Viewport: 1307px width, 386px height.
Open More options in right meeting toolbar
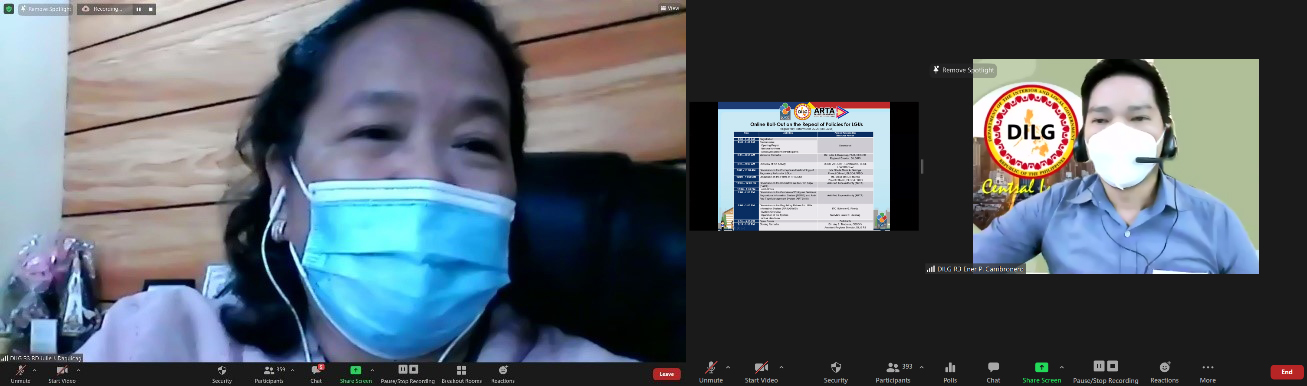pyautogui.click(x=1208, y=373)
